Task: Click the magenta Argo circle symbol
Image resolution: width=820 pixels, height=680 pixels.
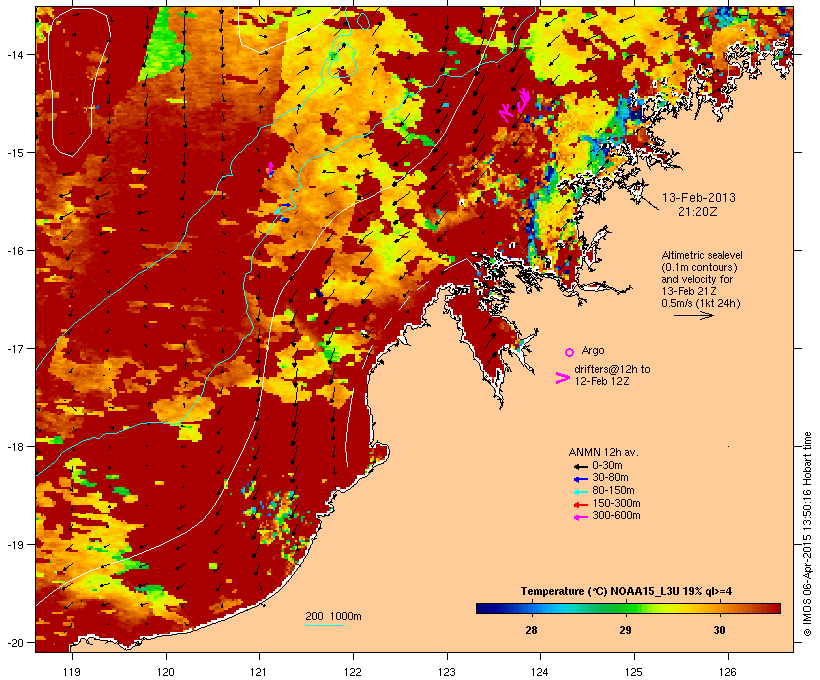Action: (x=569, y=352)
